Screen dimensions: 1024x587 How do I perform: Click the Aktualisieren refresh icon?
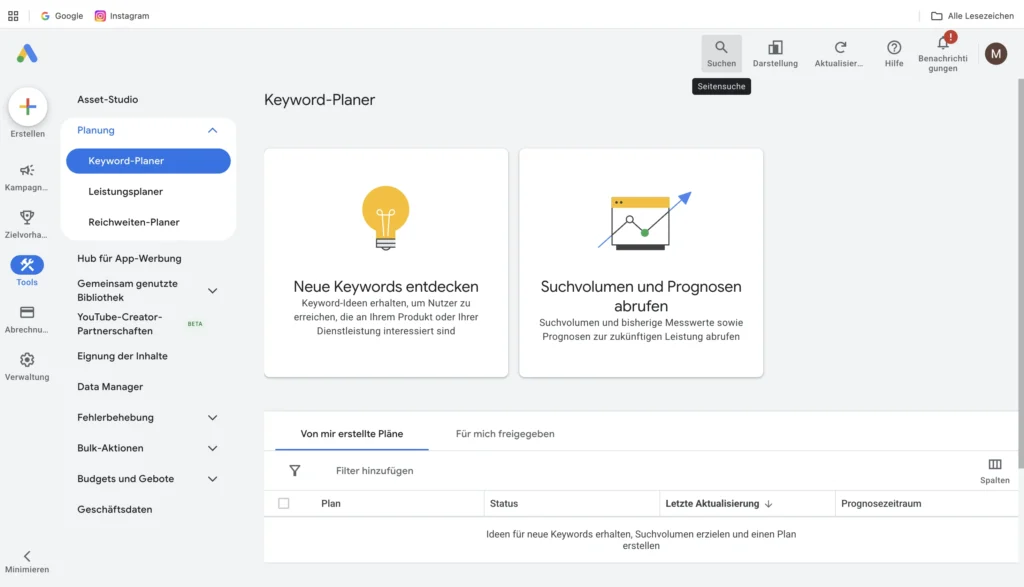(x=840, y=47)
